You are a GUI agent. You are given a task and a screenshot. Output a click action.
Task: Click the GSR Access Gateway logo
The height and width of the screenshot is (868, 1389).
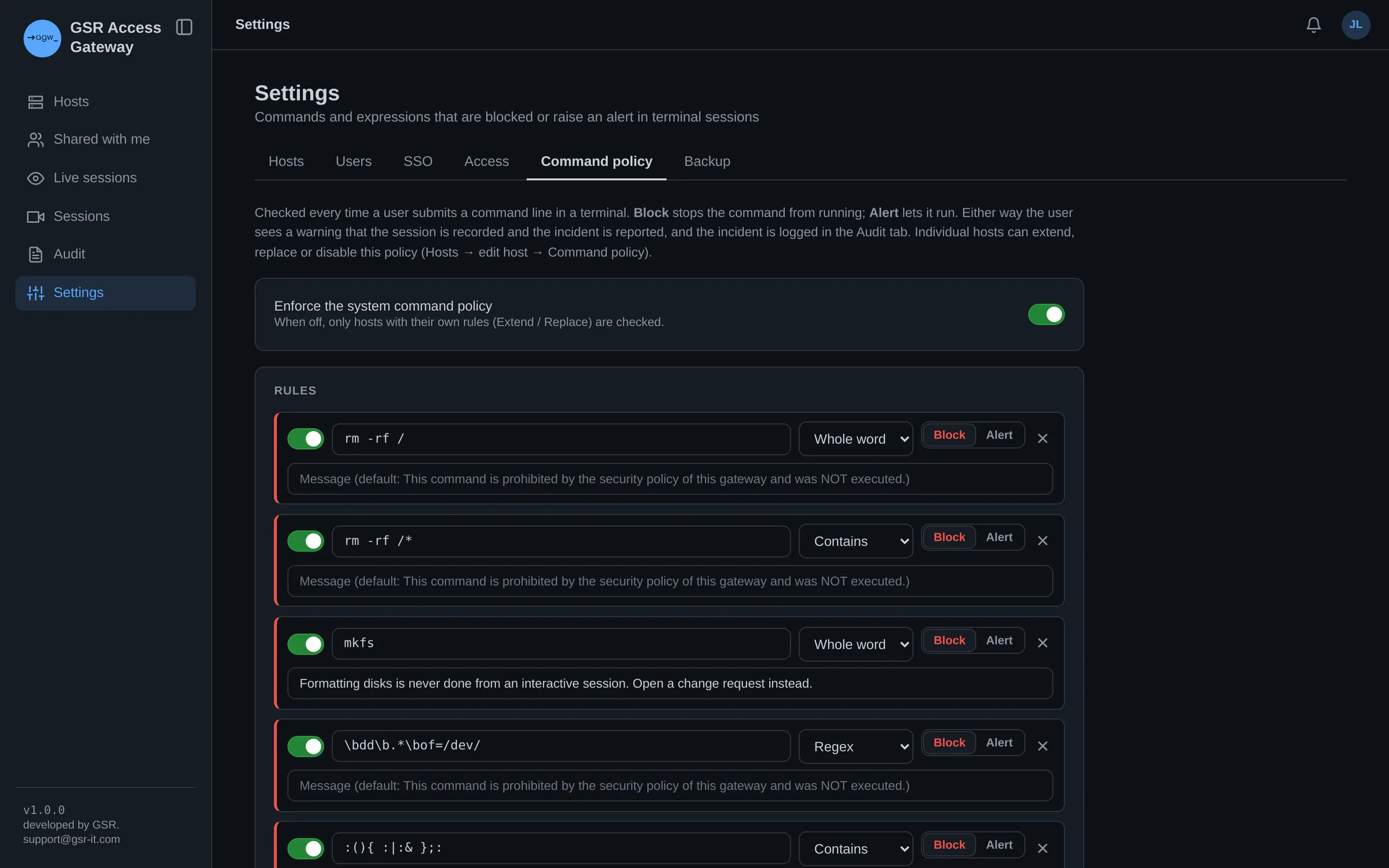pos(42,38)
